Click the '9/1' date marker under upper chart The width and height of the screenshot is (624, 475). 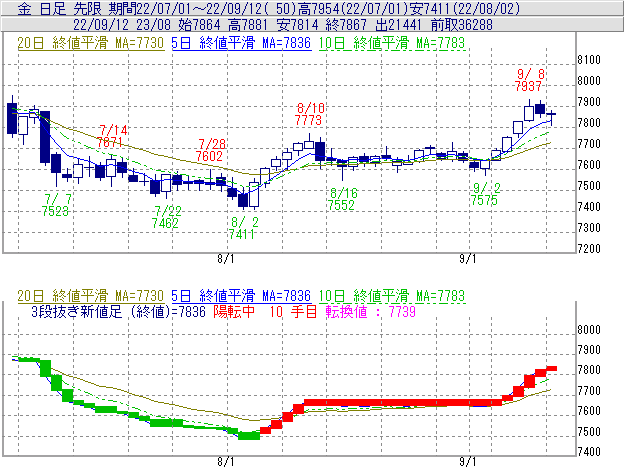pyautogui.click(x=468, y=259)
